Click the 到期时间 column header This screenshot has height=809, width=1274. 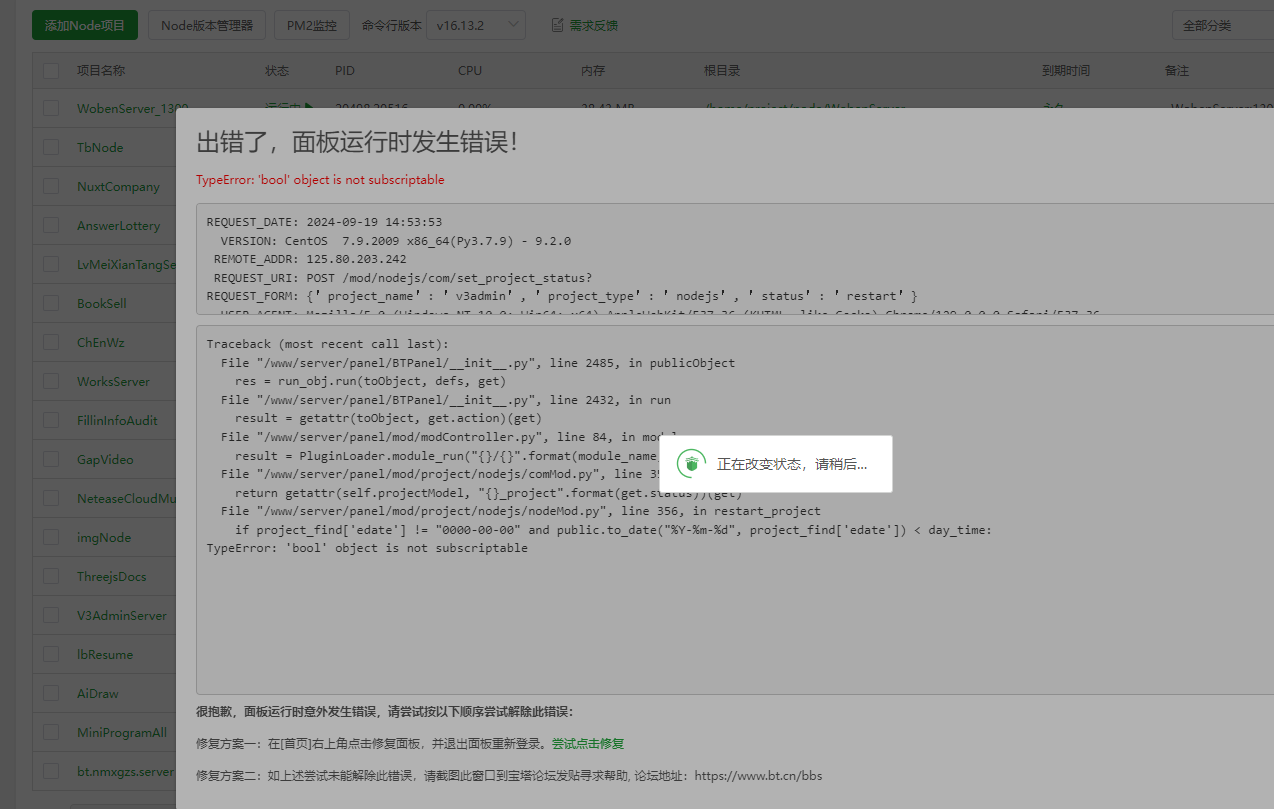1066,71
